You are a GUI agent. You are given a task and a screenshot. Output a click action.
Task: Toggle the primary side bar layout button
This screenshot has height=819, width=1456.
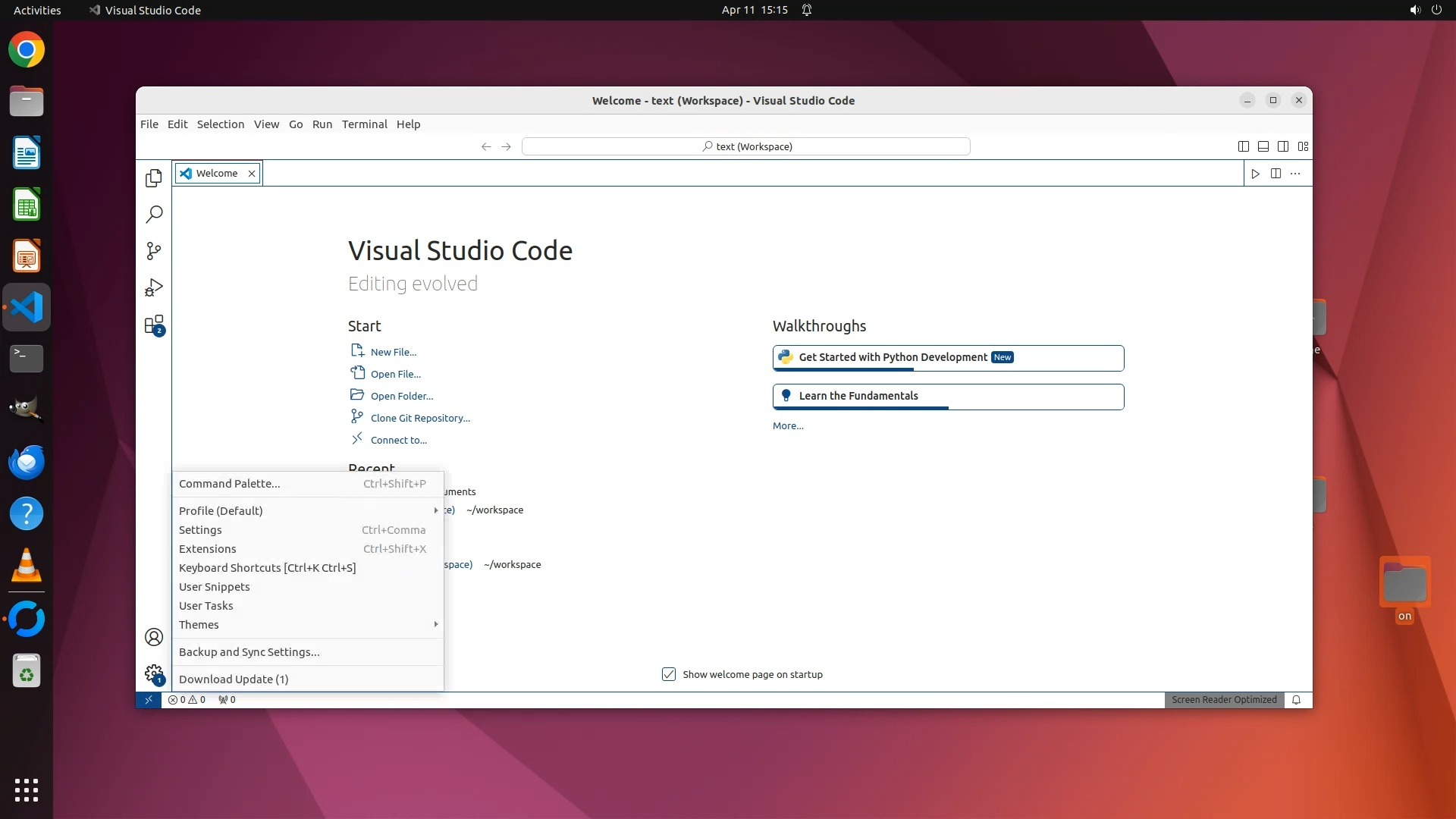point(1243,146)
